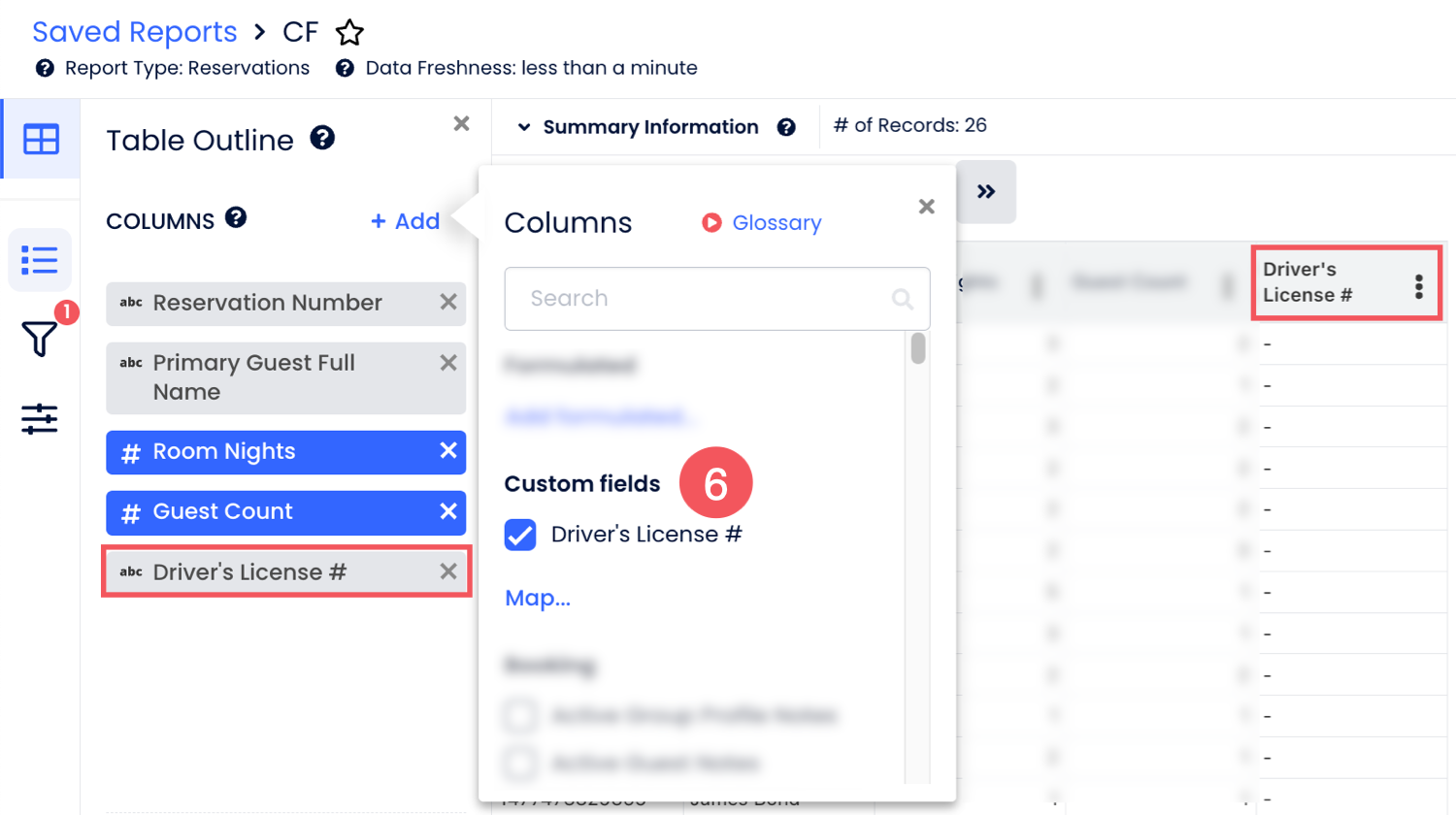1456x815 pixels.
Task: Collapse the Summary Information section
Action: pyautogui.click(x=524, y=127)
